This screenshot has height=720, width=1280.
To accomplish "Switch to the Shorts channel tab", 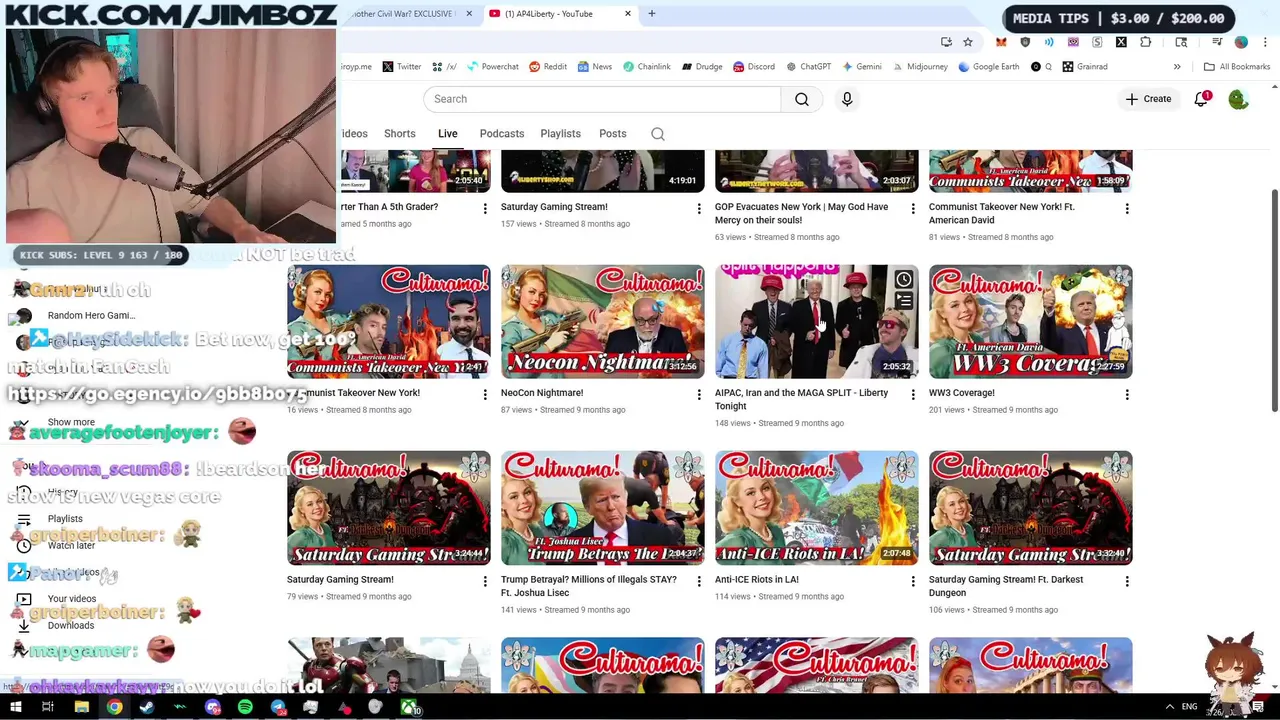I will coord(399,134).
